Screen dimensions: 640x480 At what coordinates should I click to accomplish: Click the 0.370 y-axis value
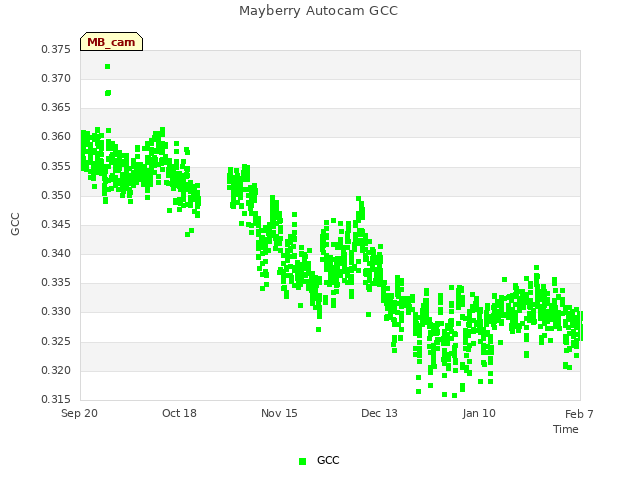[x=56, y=78]
